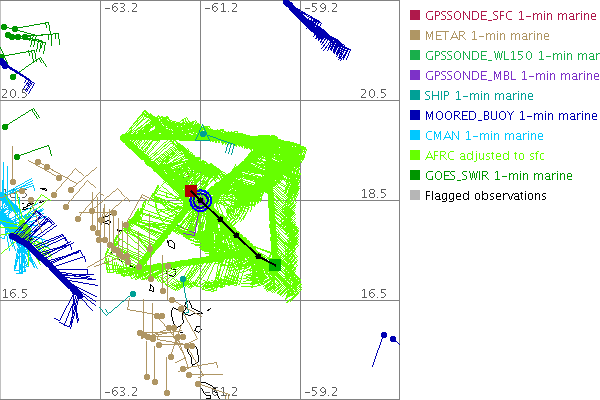This screenshot has height=400, width=600.
Task: Click the teal ship dot near 16.5 latitude line
Action: click(x=133, y=294)
